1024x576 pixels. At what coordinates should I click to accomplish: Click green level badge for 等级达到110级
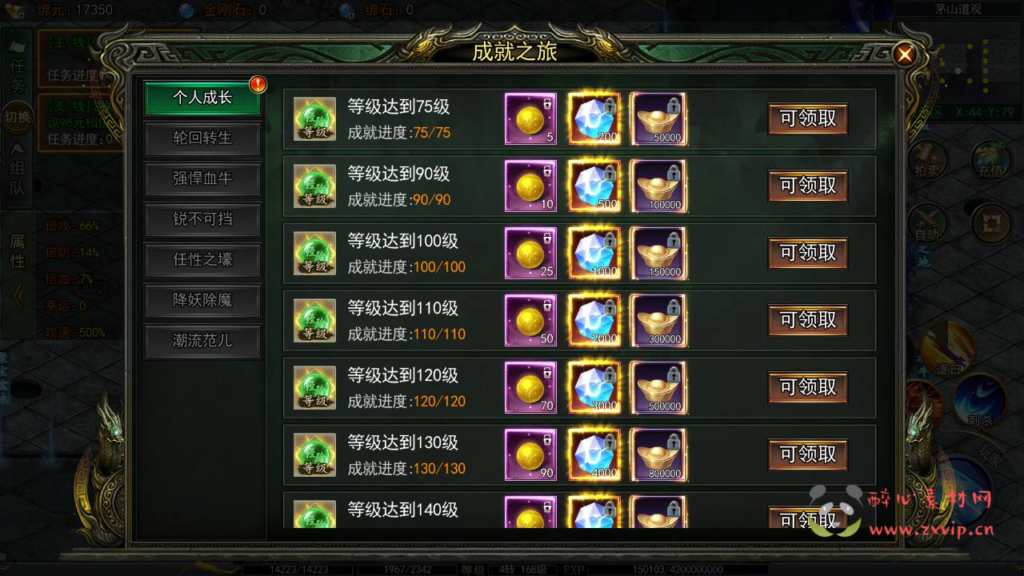click(x=314, y=321)
